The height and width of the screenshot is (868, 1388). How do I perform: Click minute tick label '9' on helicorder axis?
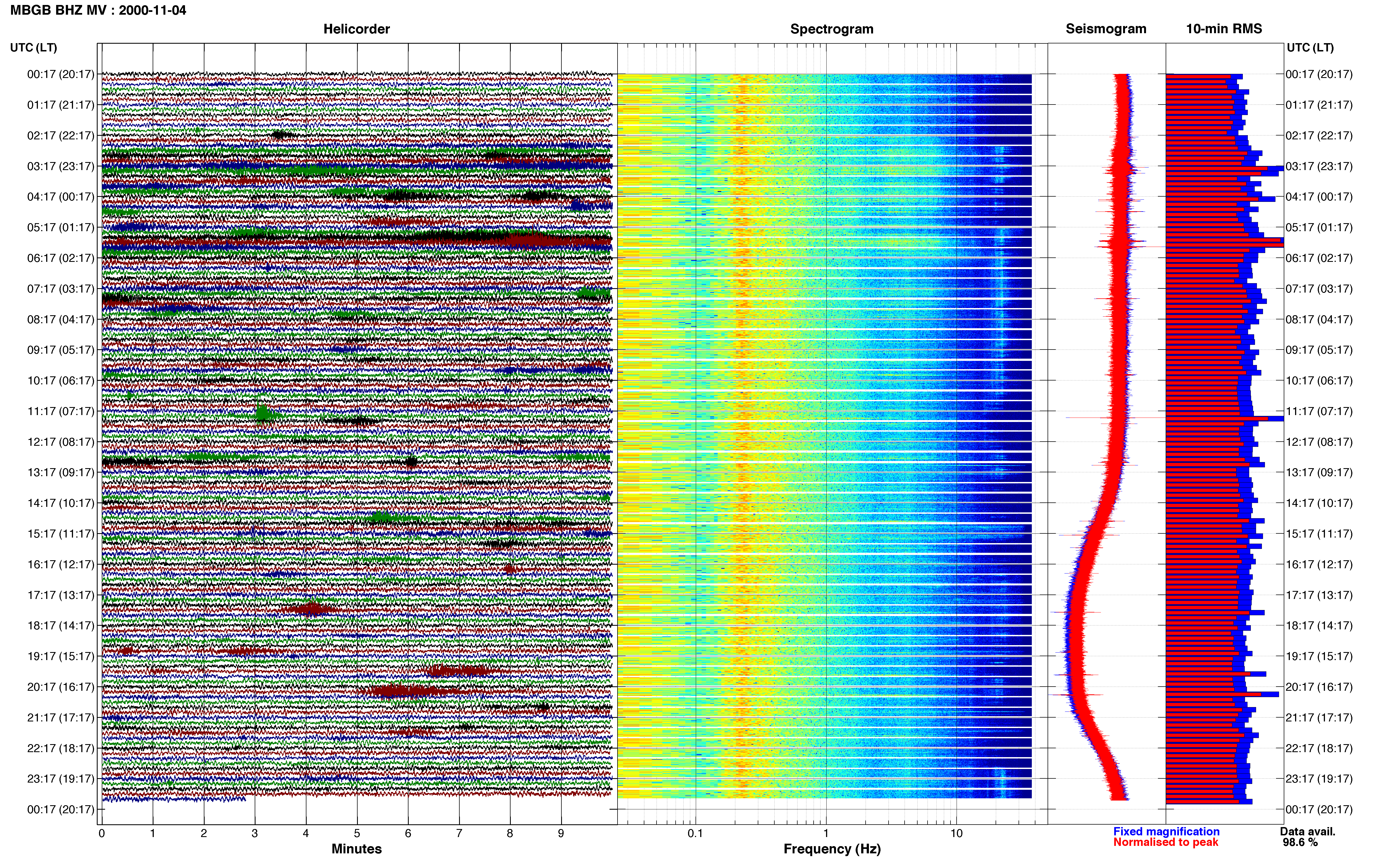(561, 833)
